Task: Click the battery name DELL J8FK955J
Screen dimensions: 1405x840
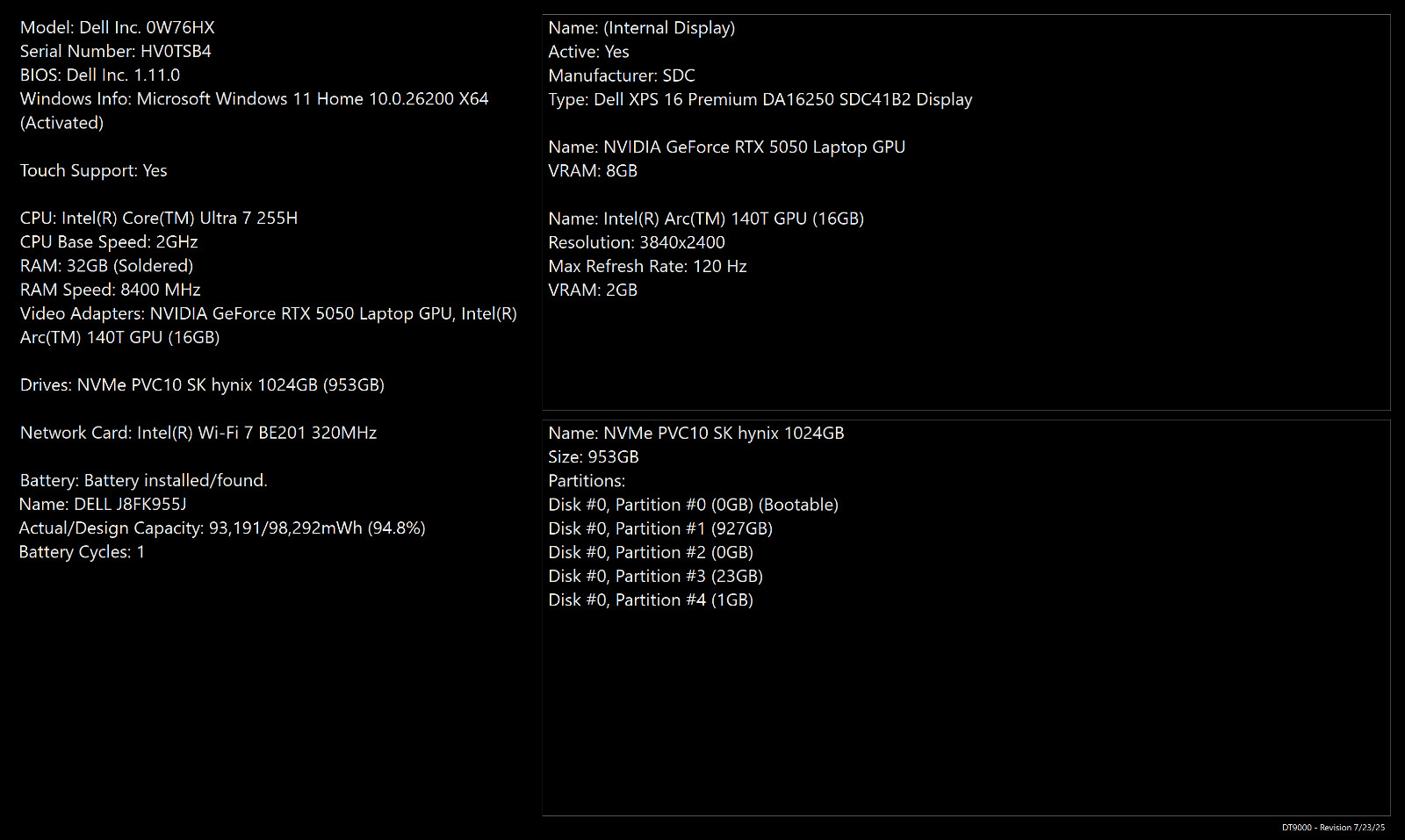Action: [x=103, y=504]
